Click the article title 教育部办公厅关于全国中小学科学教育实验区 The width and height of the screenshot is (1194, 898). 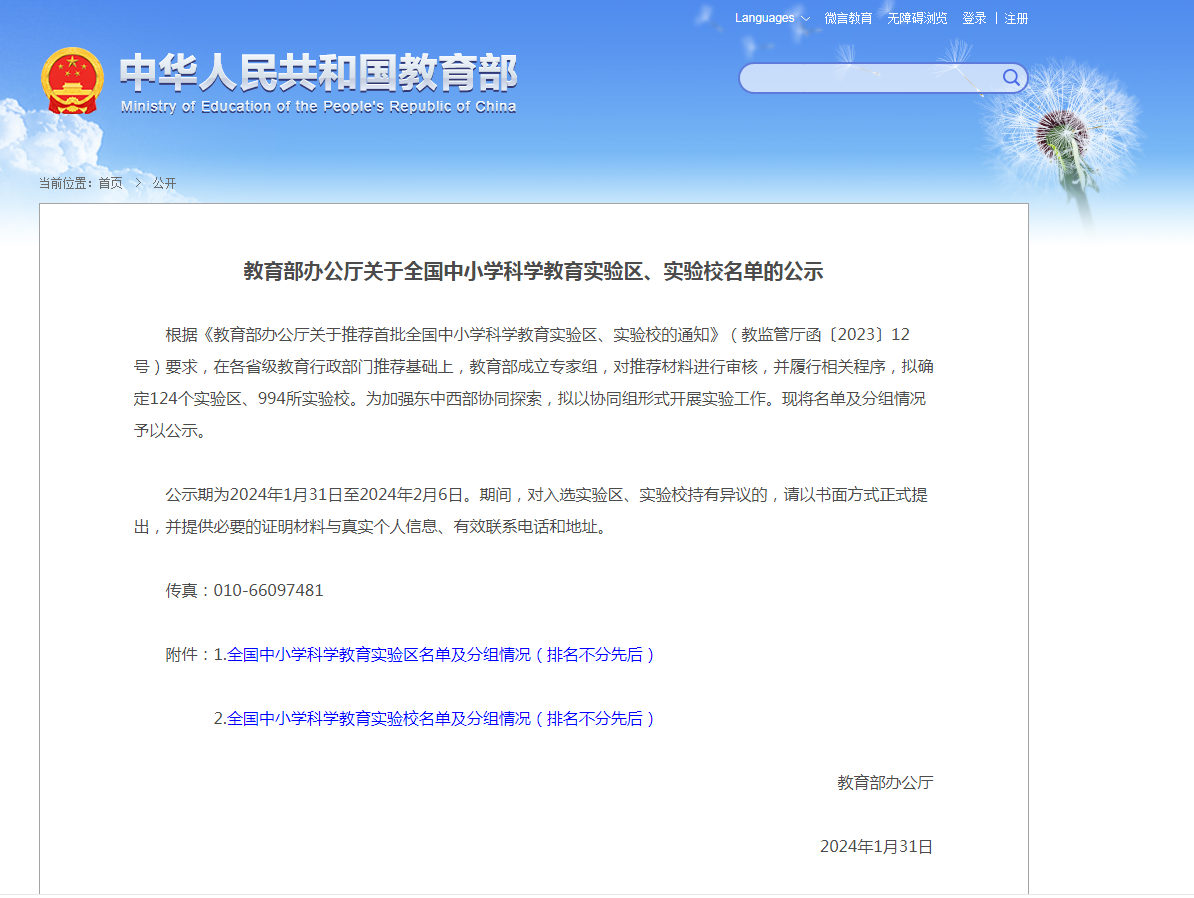tap(533, 271)
